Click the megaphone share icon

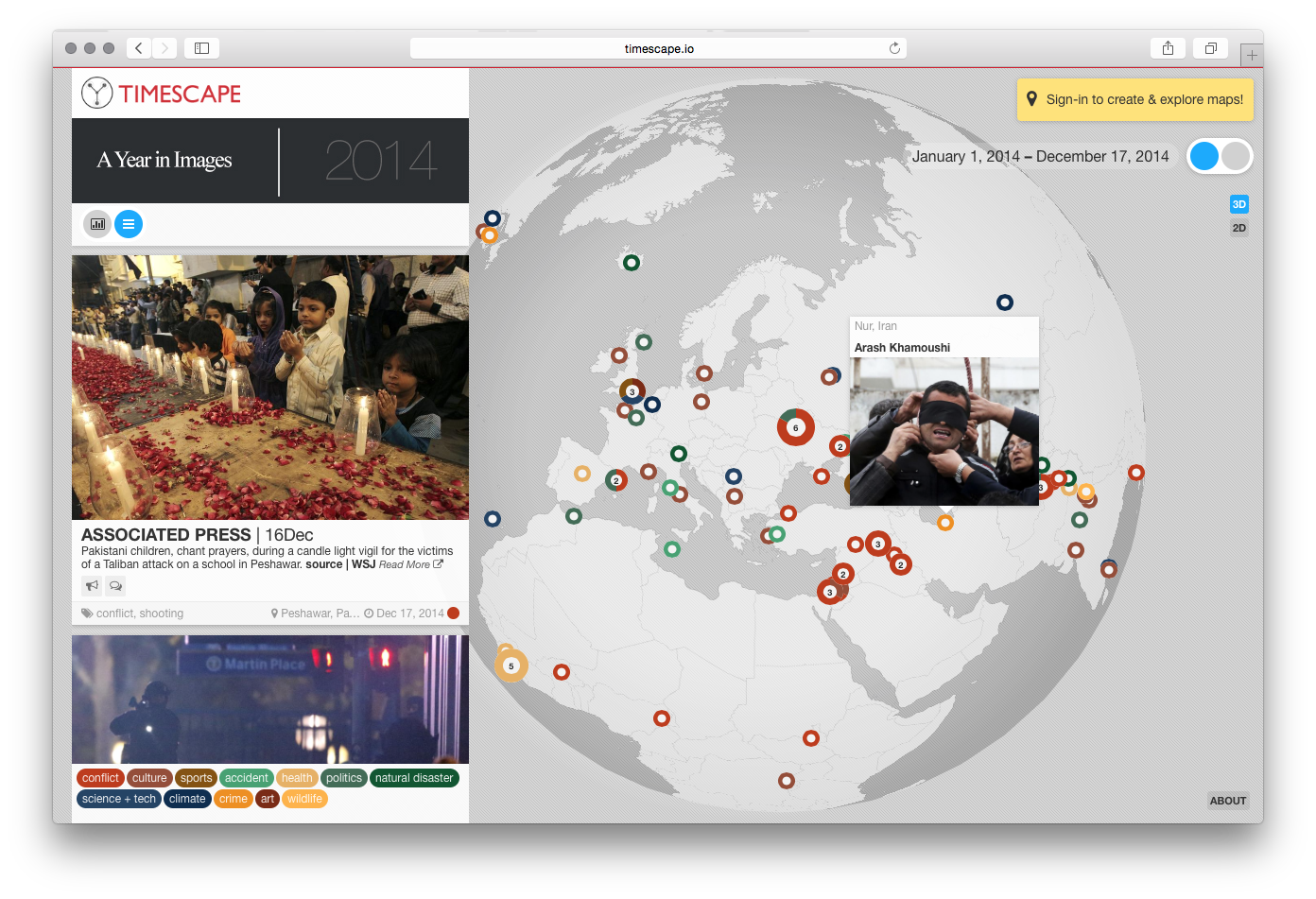(x=92, y=586)
